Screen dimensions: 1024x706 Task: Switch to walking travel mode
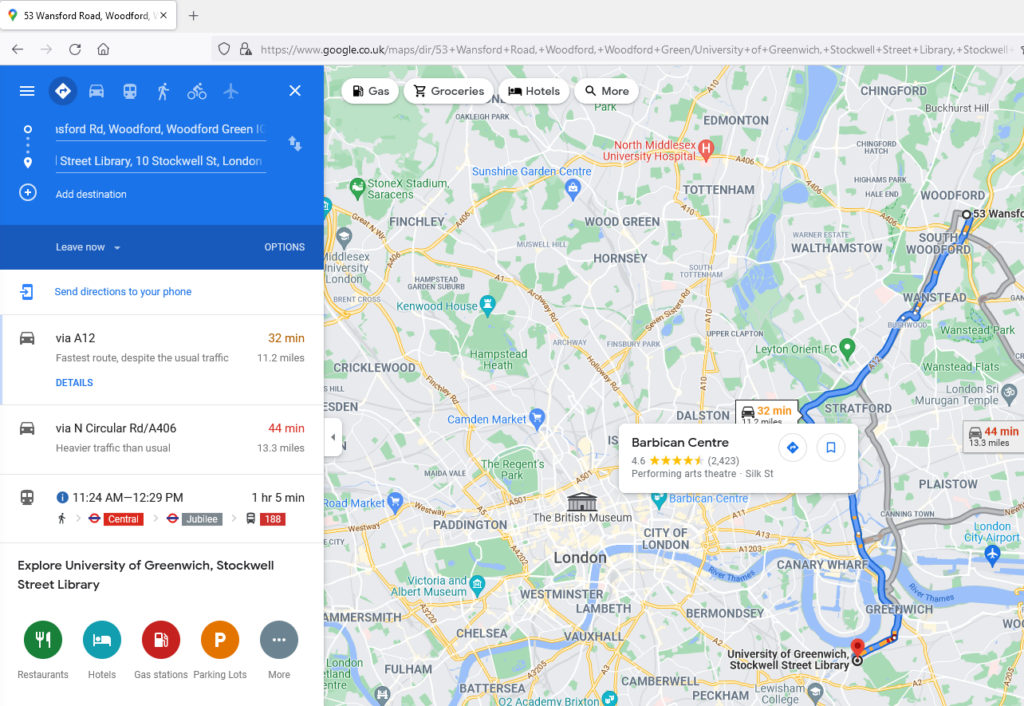pyautogui.click(x=163, y=91)
